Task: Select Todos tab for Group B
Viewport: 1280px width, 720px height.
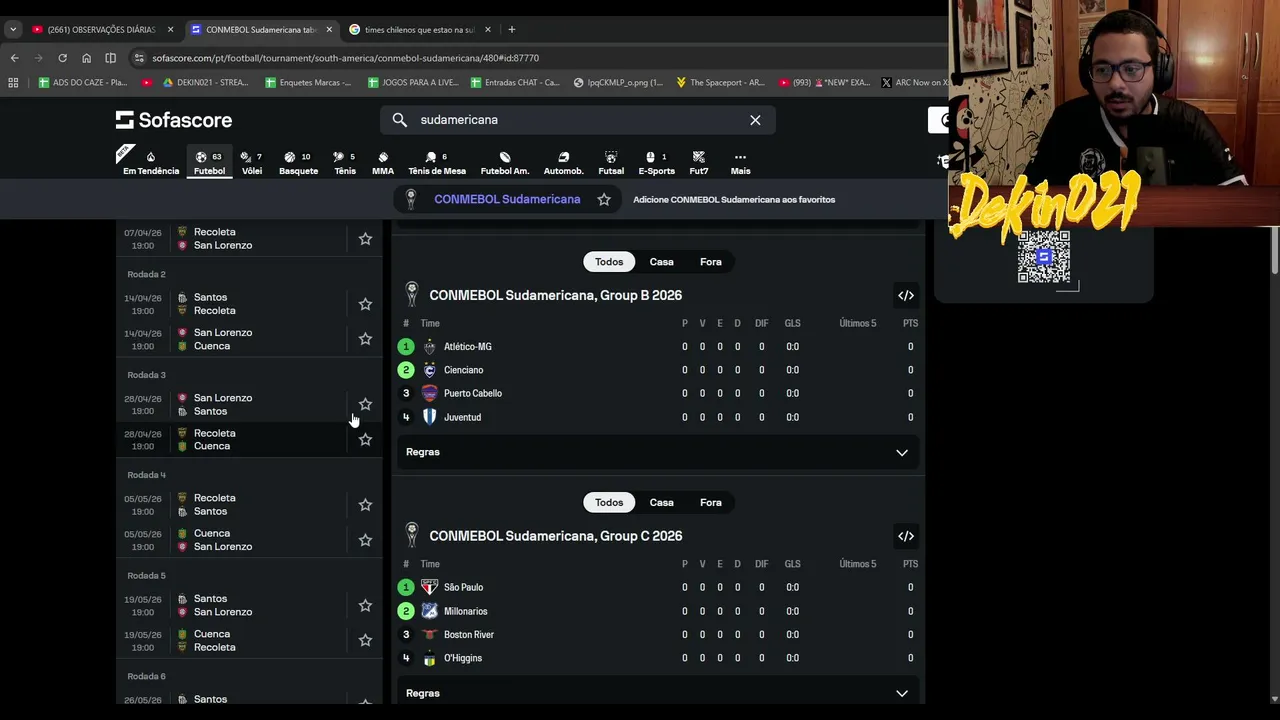Action: (609, 262)
